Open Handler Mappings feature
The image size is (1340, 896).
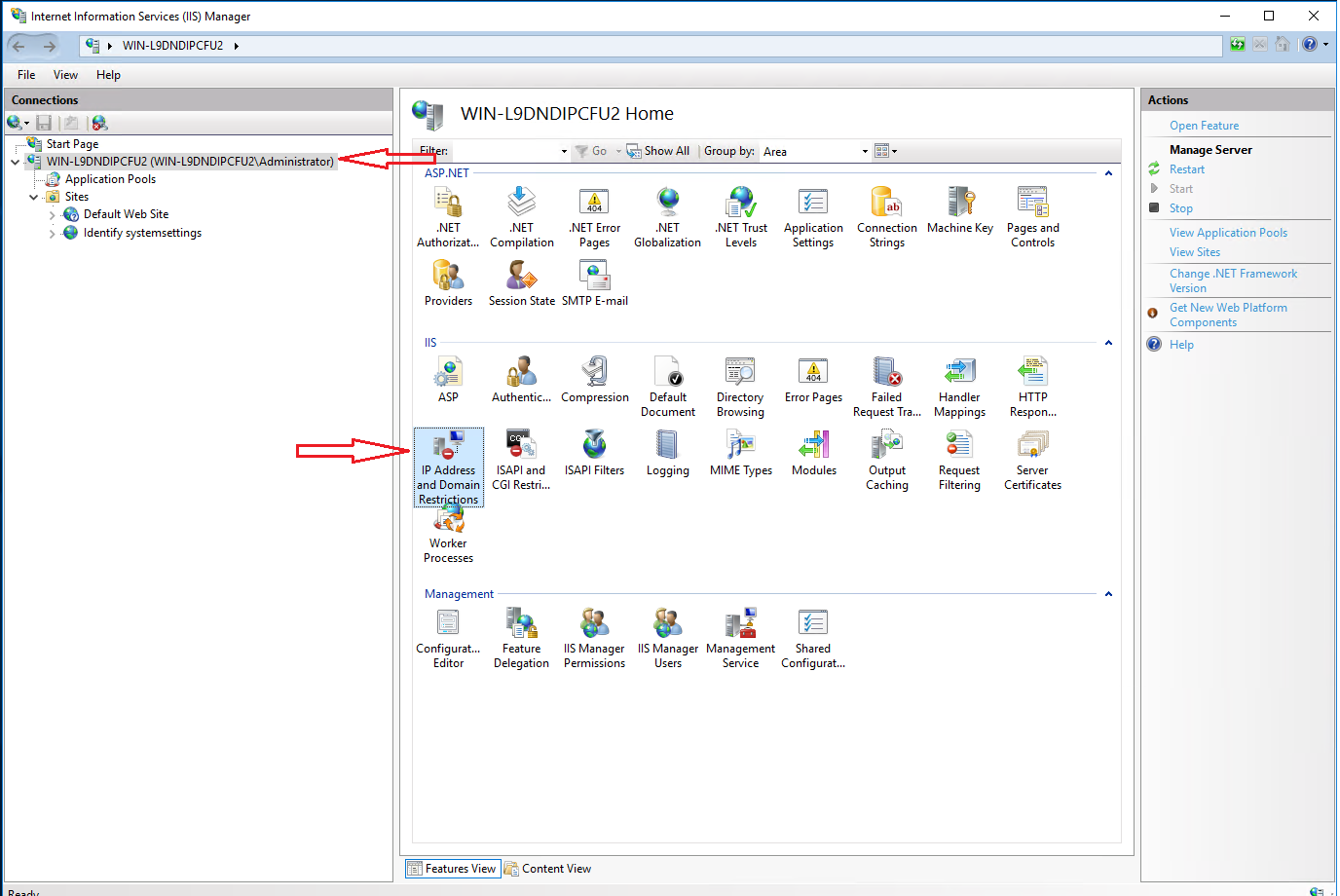pos(959,387)
